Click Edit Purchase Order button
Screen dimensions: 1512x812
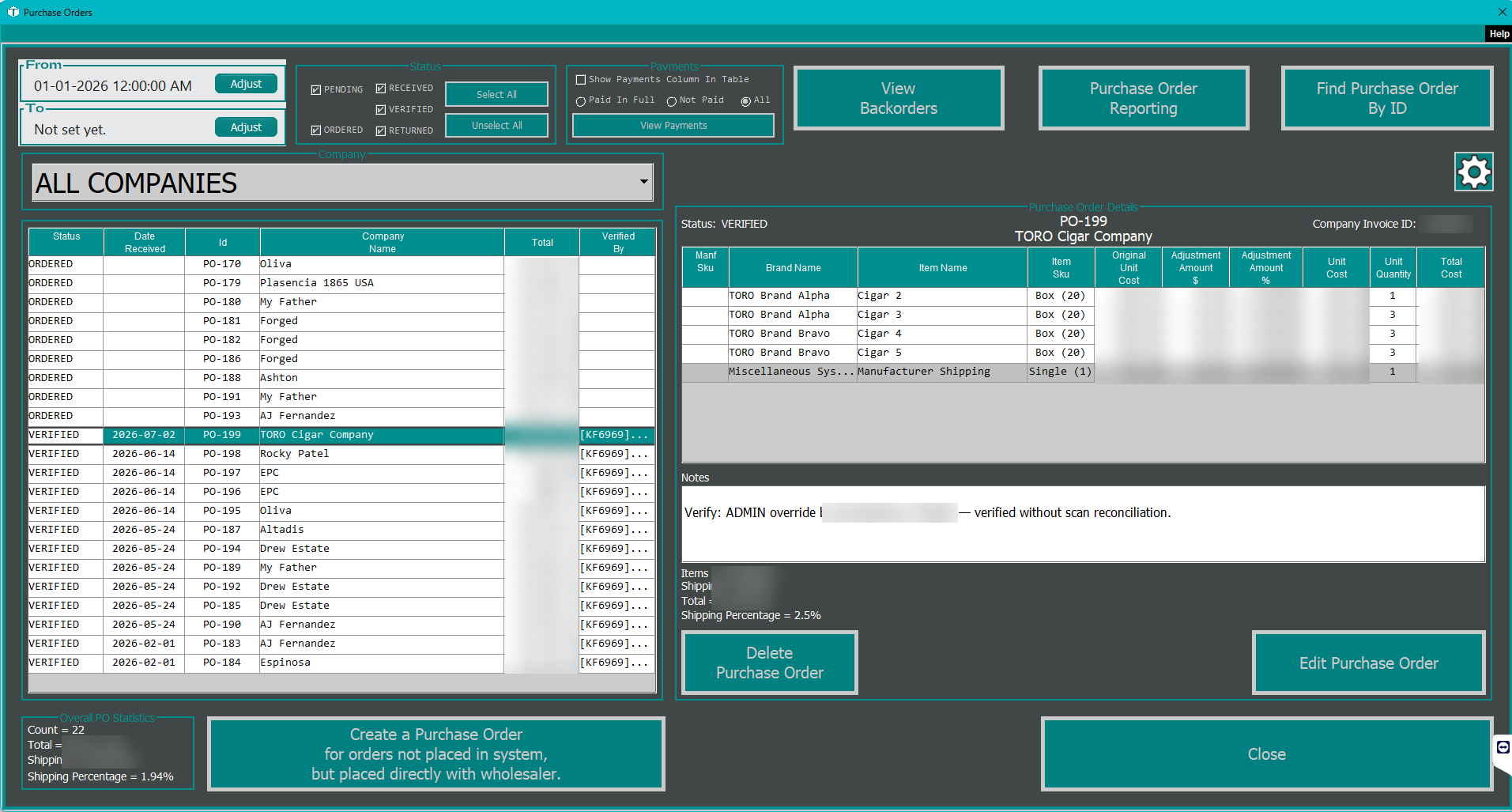click(1368, 663)
